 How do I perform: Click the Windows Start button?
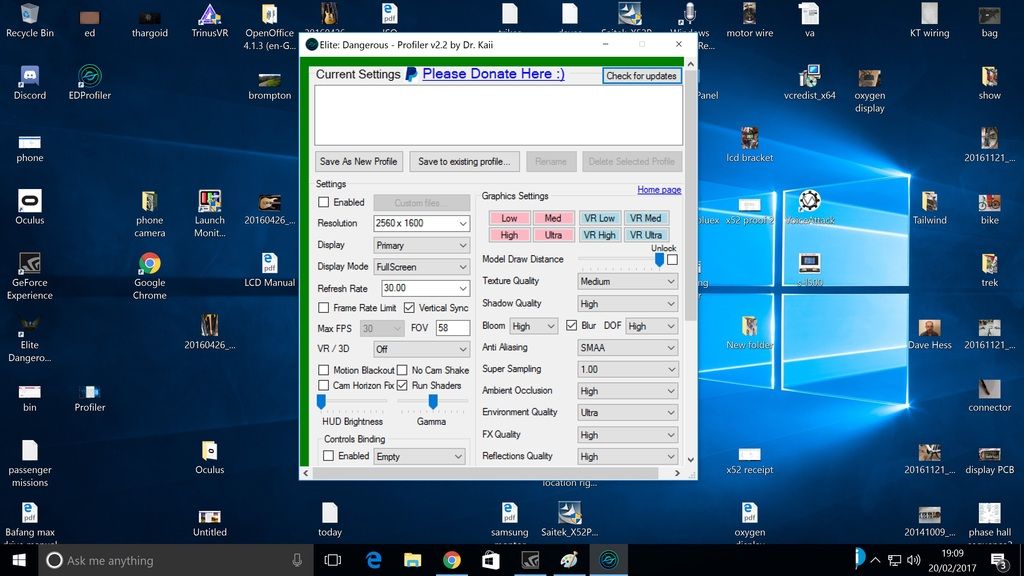click(19, 560)
